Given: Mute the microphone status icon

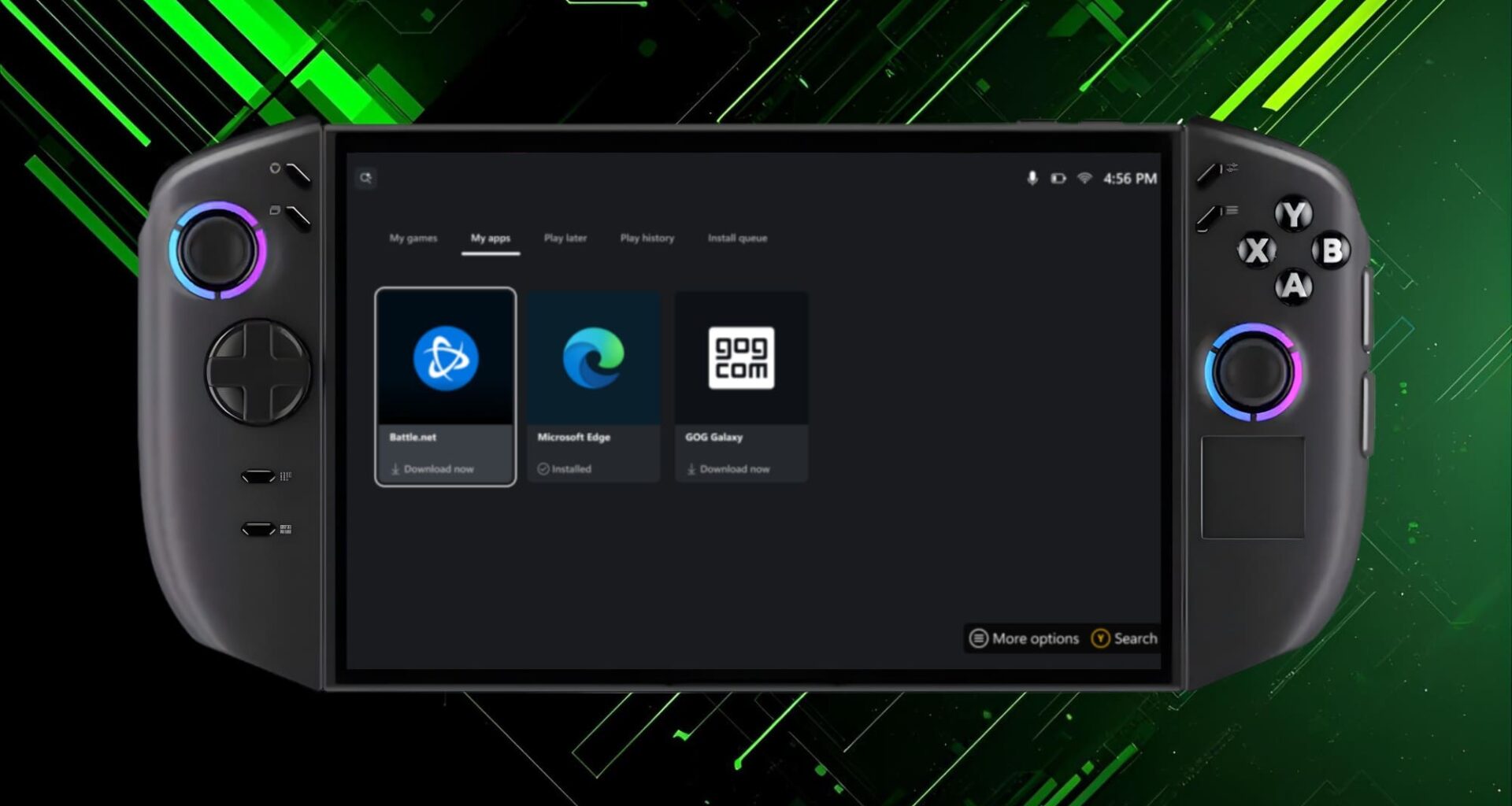Looking at the screenshot, I should [1032, 178].
